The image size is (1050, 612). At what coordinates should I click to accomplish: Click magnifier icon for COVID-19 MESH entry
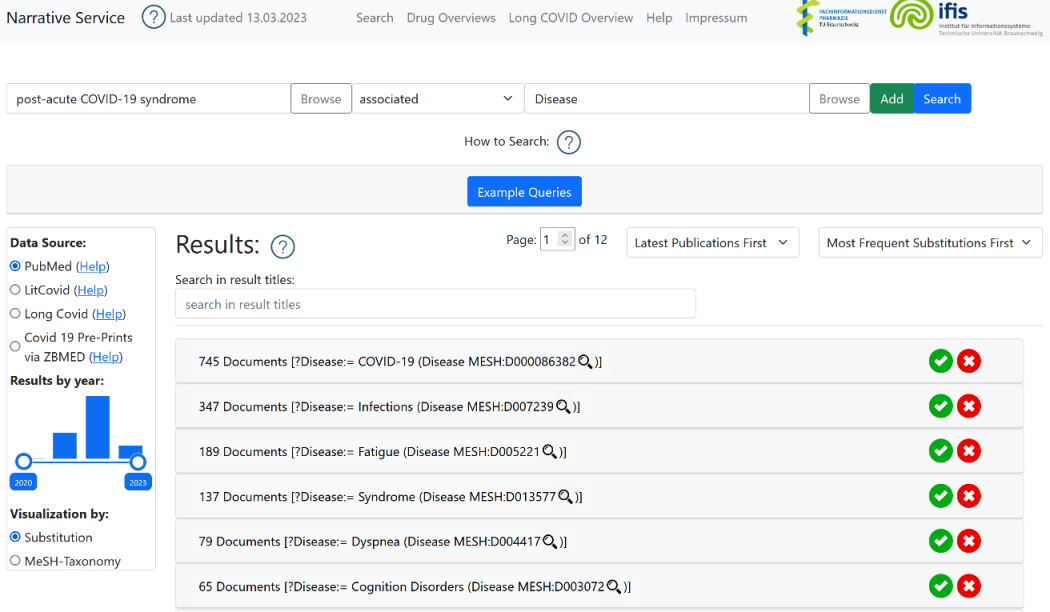point(585,361)
